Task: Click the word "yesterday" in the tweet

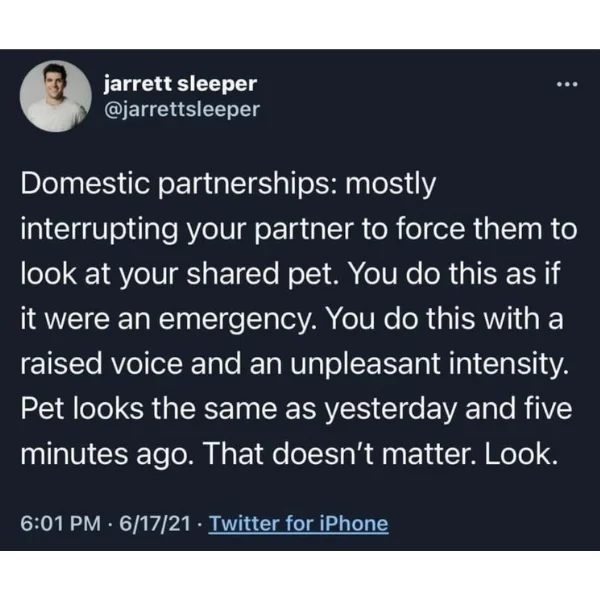Action: click(x=391, y=409)
